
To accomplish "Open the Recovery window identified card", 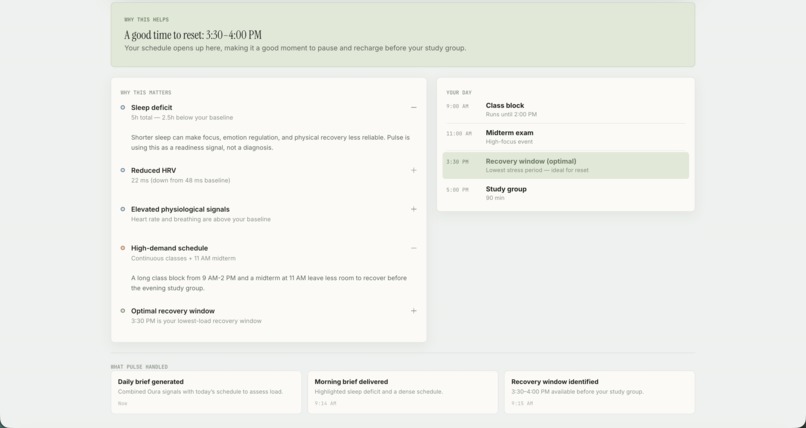I will (x=599, y=392).
